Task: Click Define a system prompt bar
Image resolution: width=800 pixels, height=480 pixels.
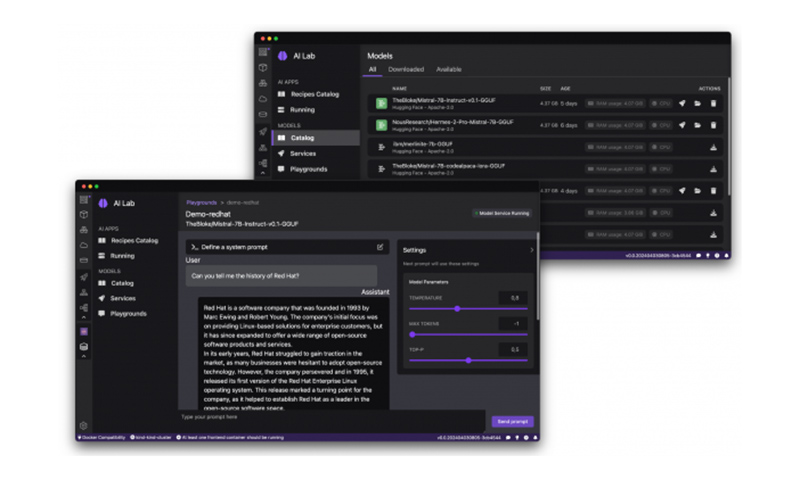Action: pyautogui.click(x=287, y=247)
